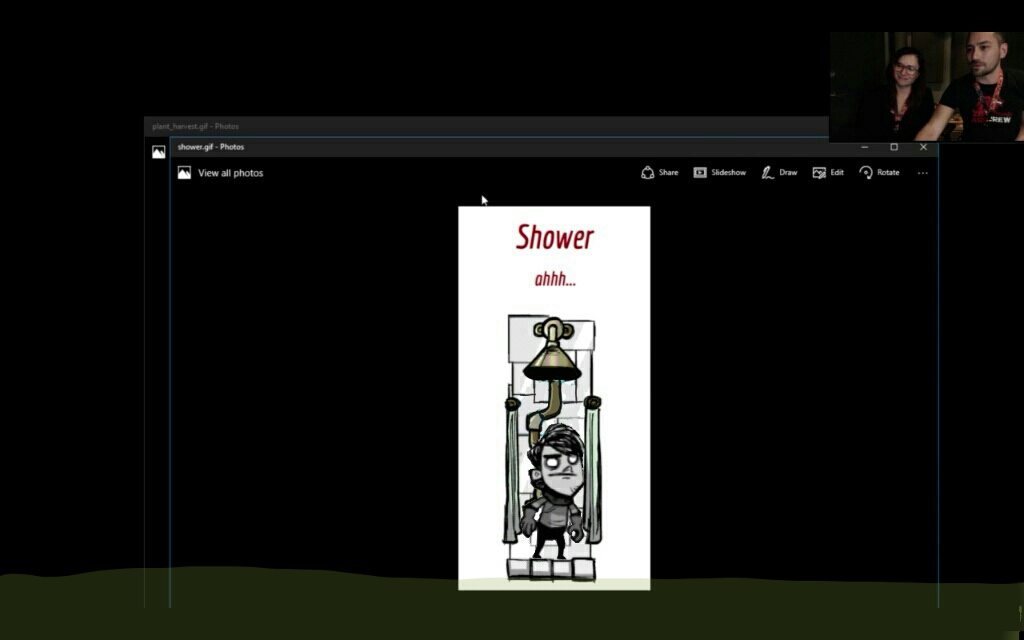Click the shower.gif image in the viewer
This screenshot has width=1024, height=640.
[554, 398]
